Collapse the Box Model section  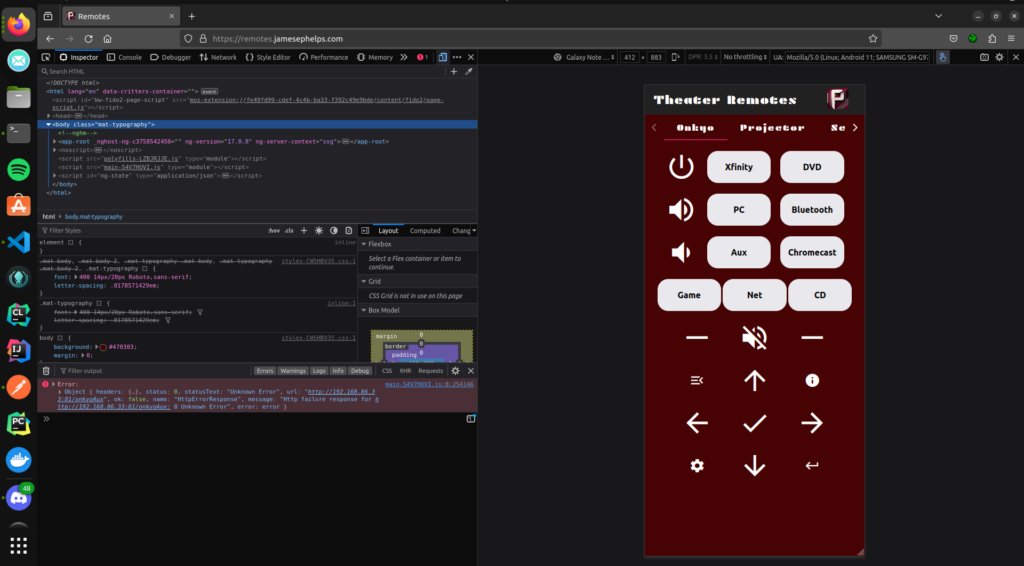click(364, 310)
